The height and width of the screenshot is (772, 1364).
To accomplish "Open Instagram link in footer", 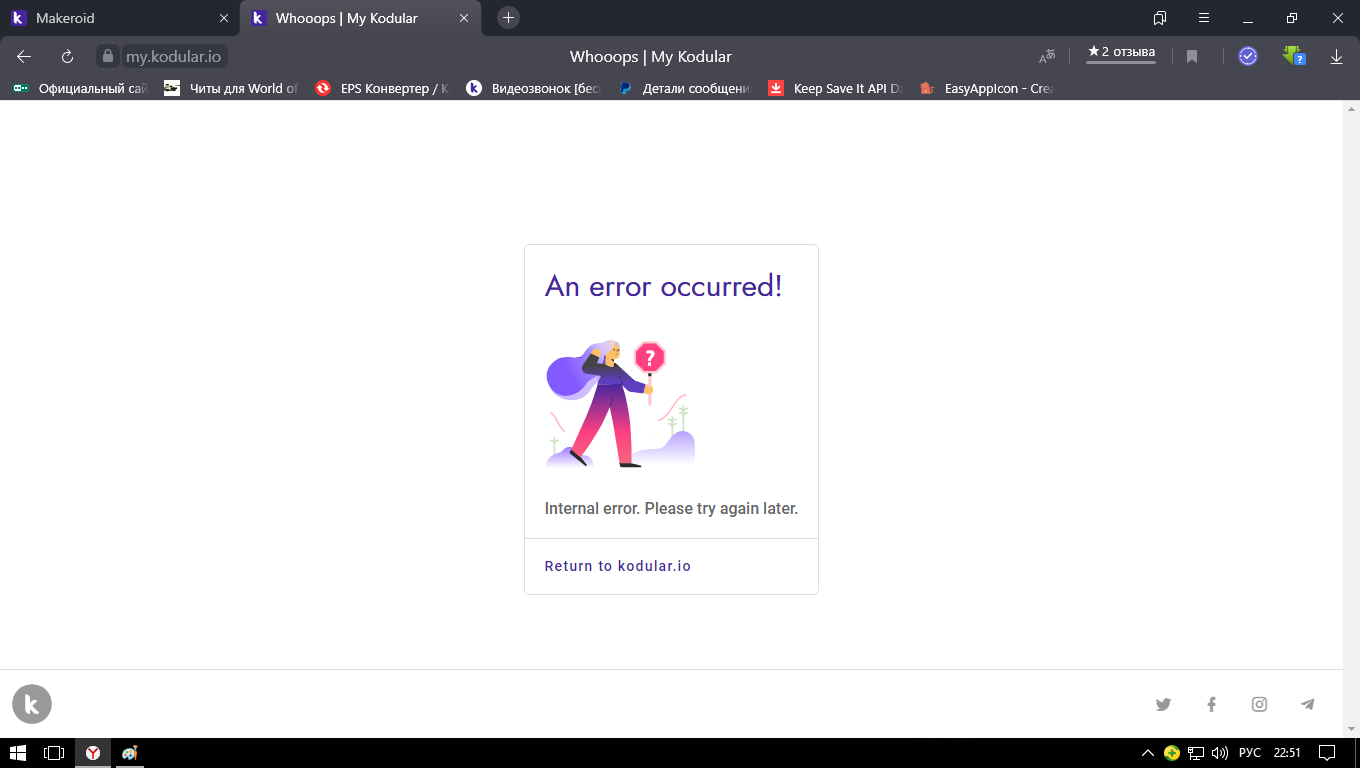I will point(1259,705).
